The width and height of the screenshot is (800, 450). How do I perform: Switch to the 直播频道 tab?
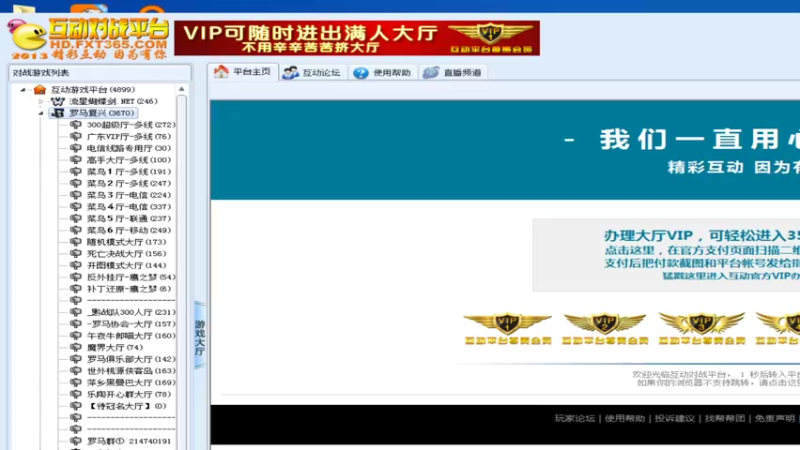[x=453, y=72]
